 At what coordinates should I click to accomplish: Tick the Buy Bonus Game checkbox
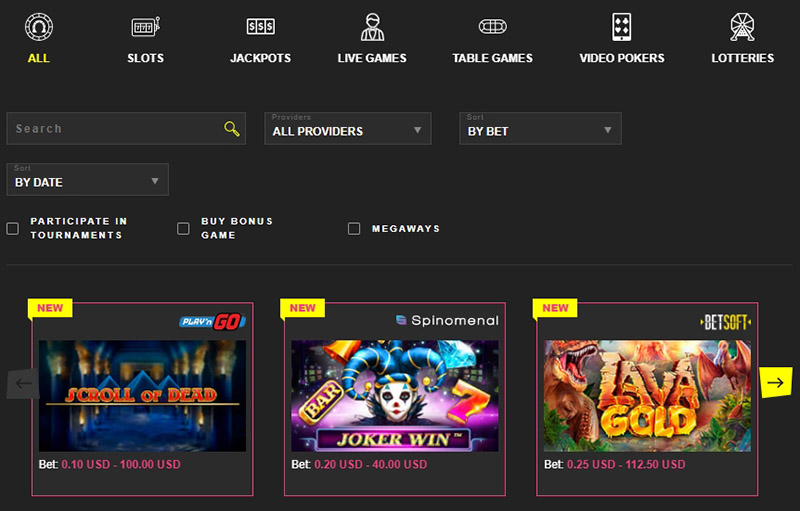click(x=183, y=228)
